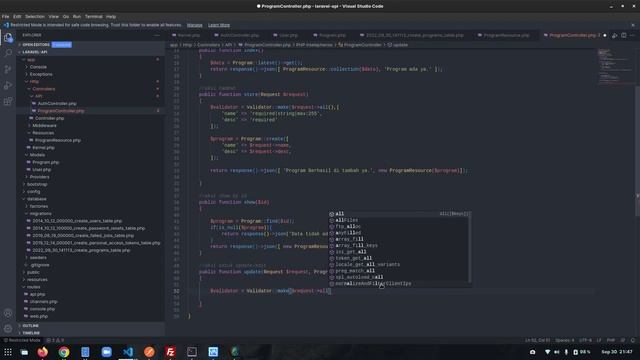
Task: Open the Terminal menu
Action: click(93, 17)
